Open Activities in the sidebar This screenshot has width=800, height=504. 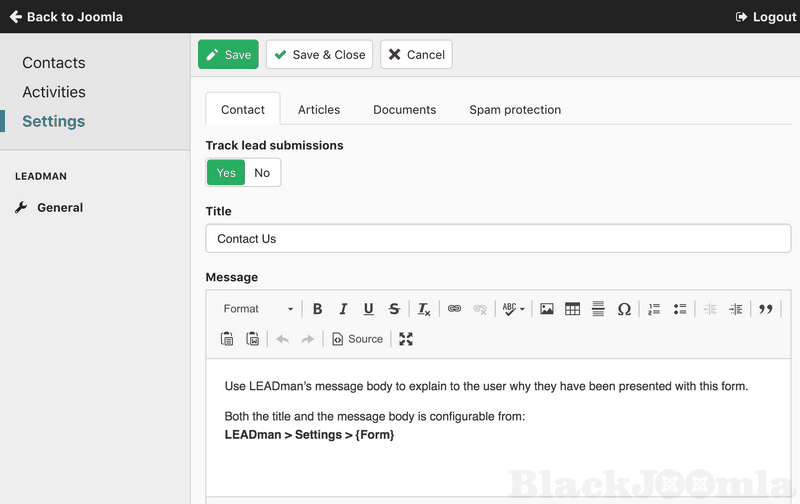coord(54,92)
